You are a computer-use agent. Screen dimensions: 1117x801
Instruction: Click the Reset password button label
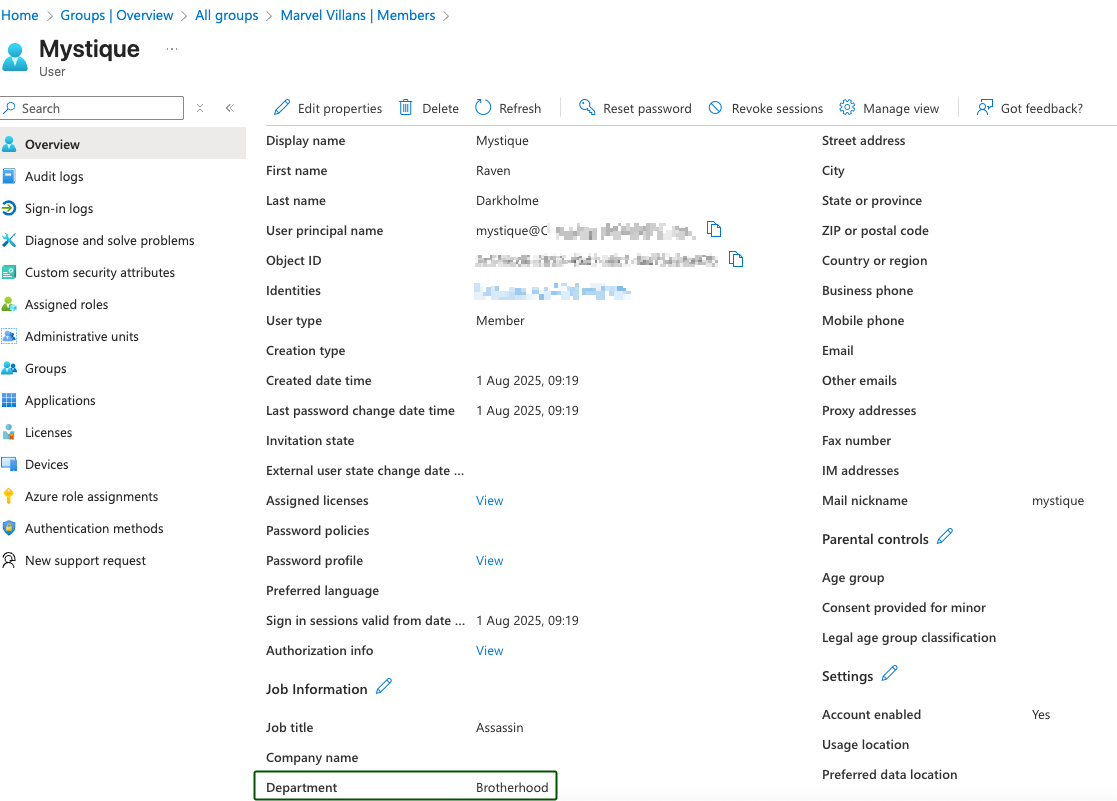647,108
